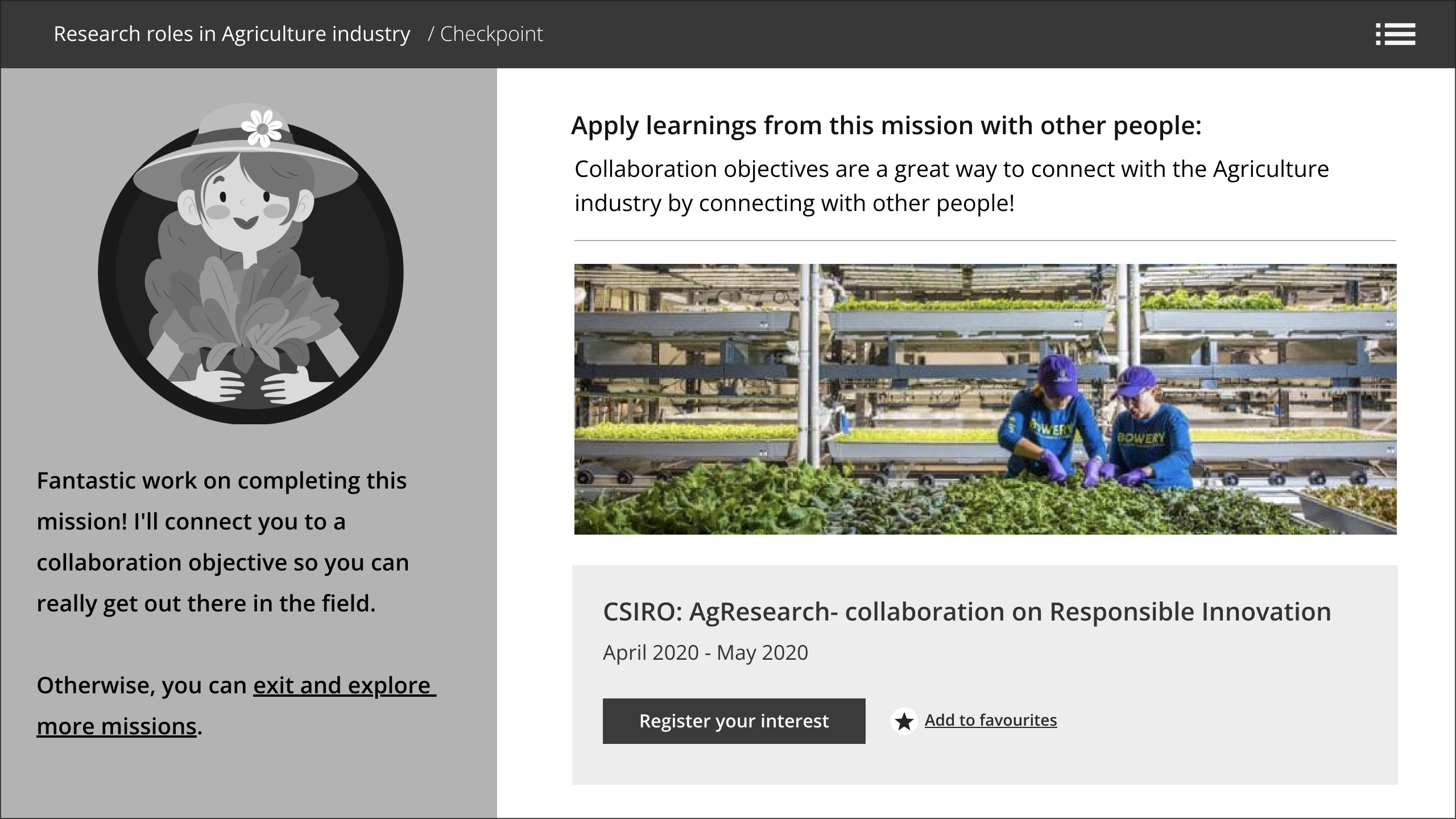Click the Apply learnings from this mission heading
This screenshot has width=1456, height=819.
pos(886,126)
